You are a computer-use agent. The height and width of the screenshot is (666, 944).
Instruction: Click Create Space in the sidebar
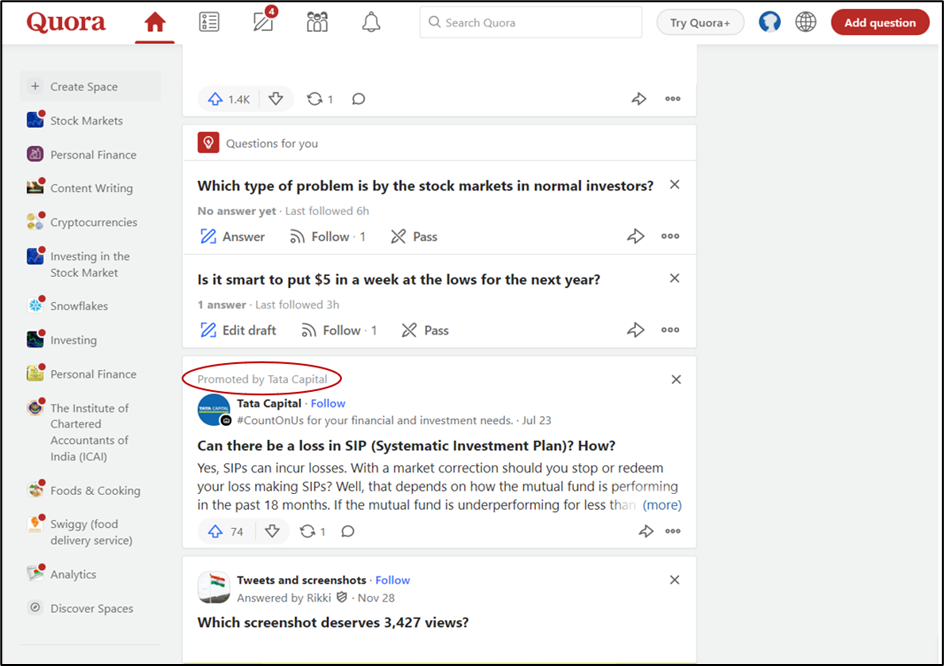point(90,87)
